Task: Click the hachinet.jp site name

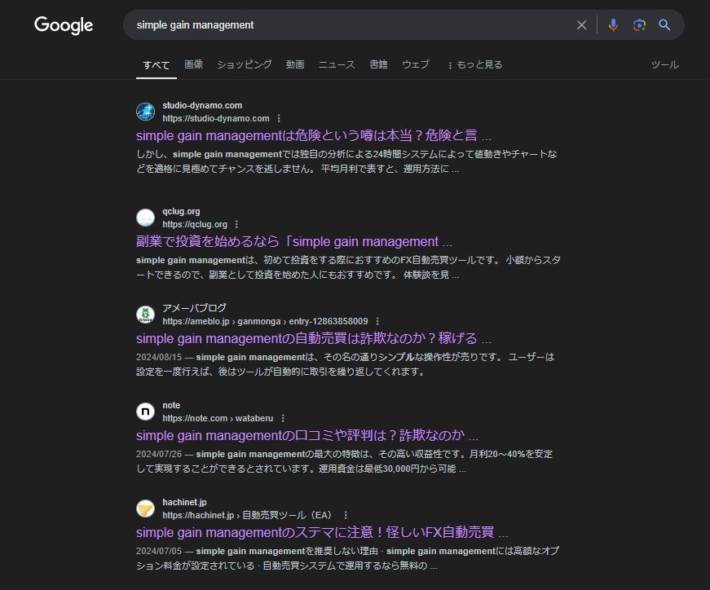Action: point(185,502)
